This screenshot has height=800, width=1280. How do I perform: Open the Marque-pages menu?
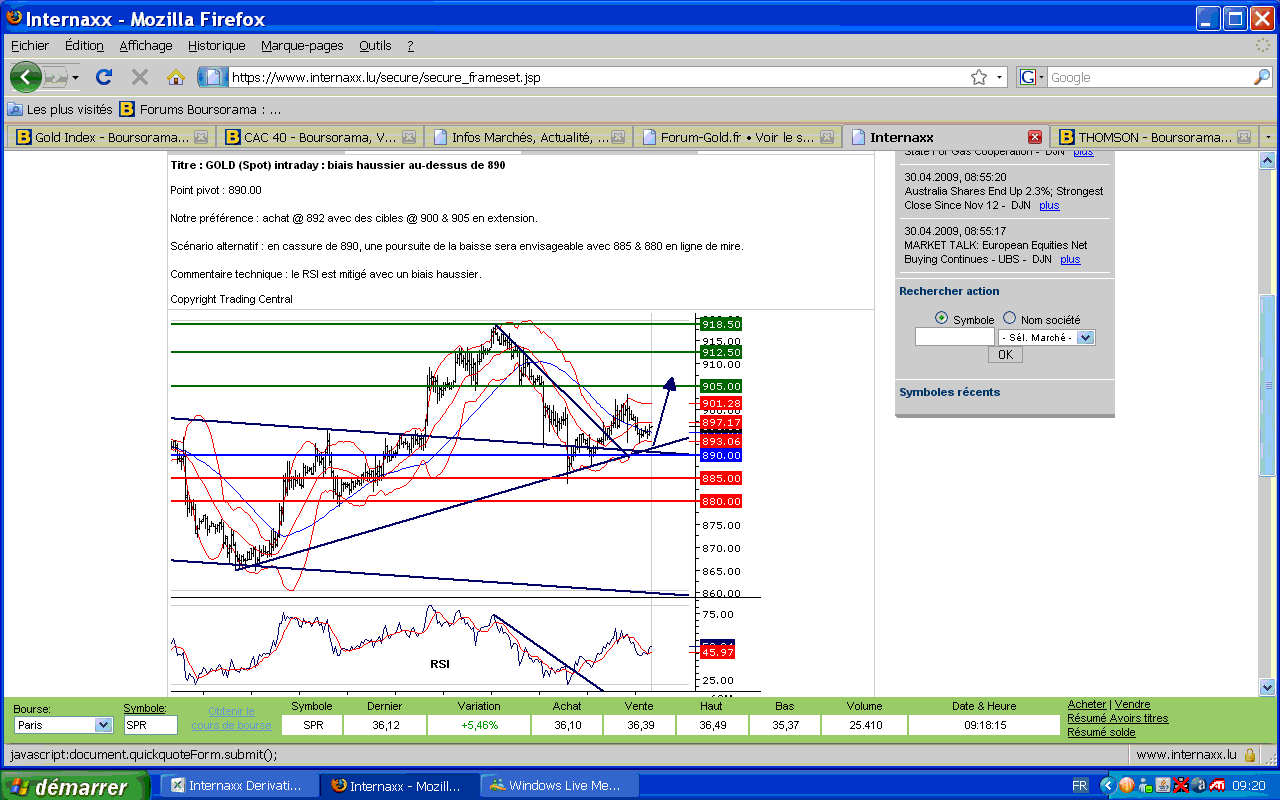302,45
